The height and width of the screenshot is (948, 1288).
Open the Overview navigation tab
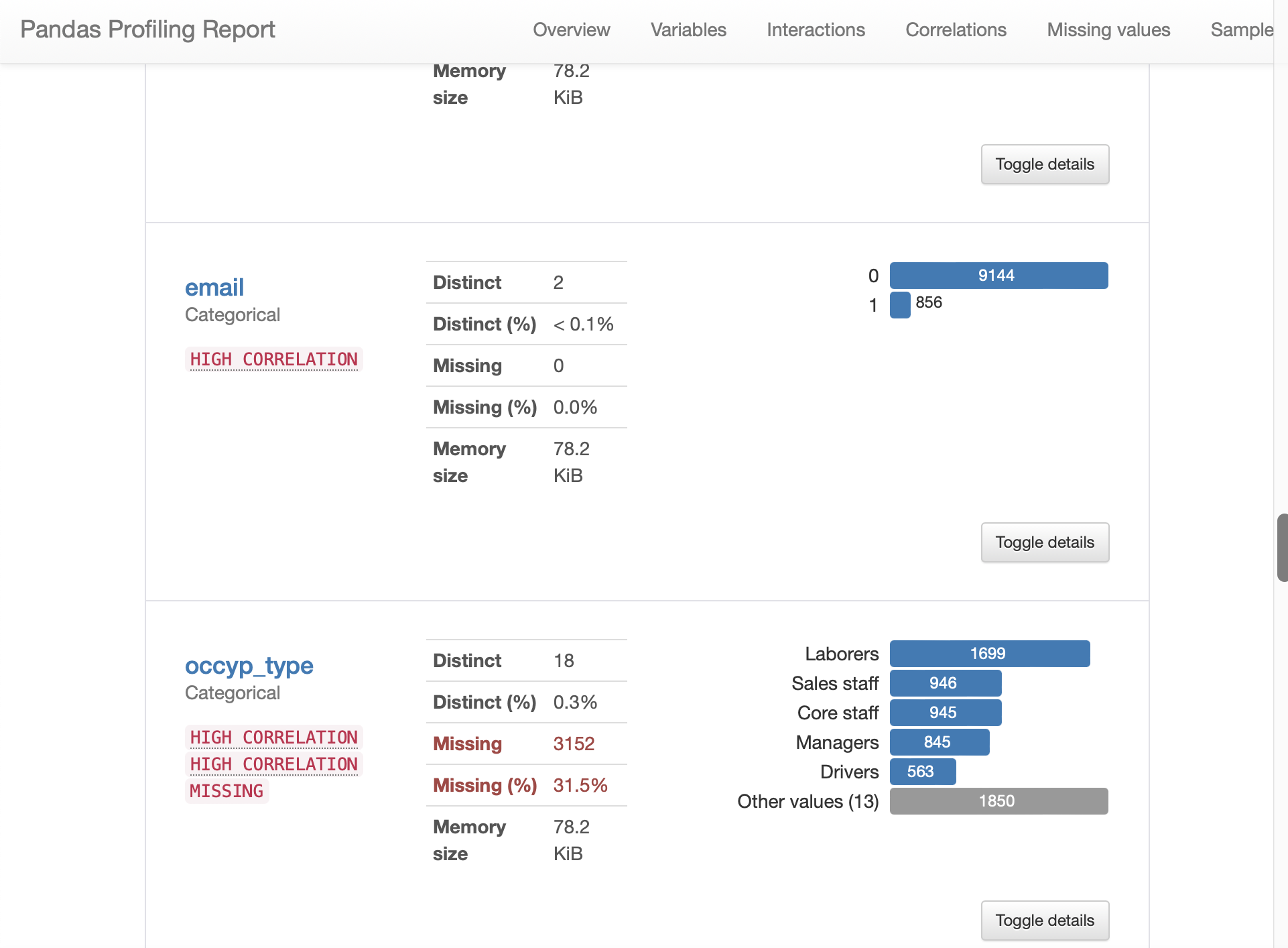coord(571,30)
